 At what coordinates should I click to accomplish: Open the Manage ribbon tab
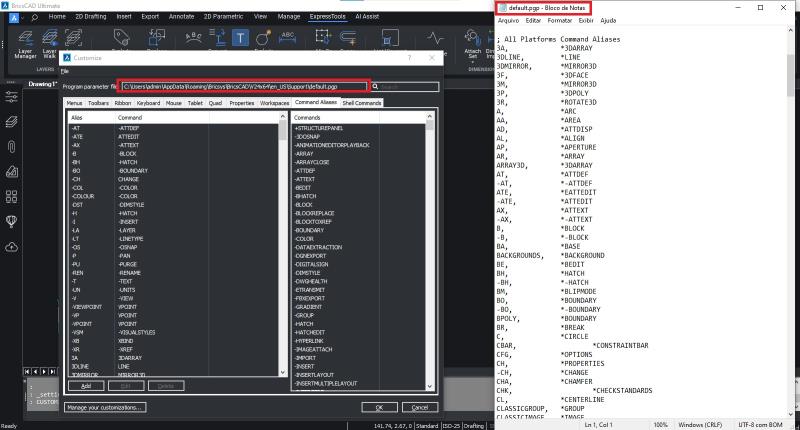[x=288, y=17]
